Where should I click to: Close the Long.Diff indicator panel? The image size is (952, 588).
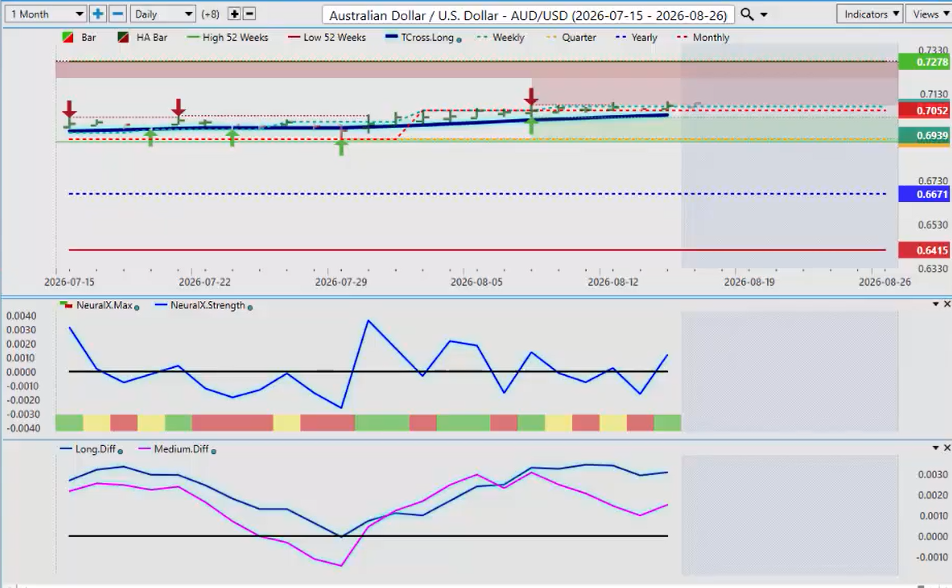[x=947, y=448]
